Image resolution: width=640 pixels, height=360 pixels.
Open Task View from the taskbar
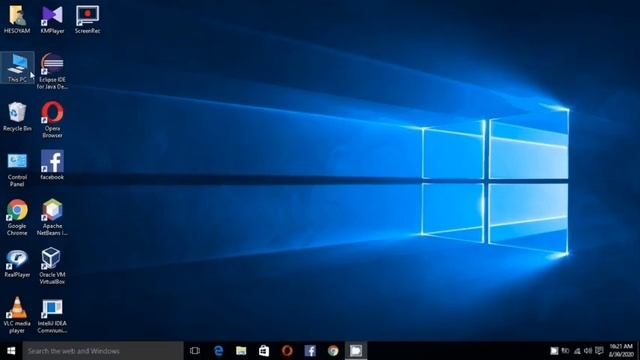pos(195,351)
